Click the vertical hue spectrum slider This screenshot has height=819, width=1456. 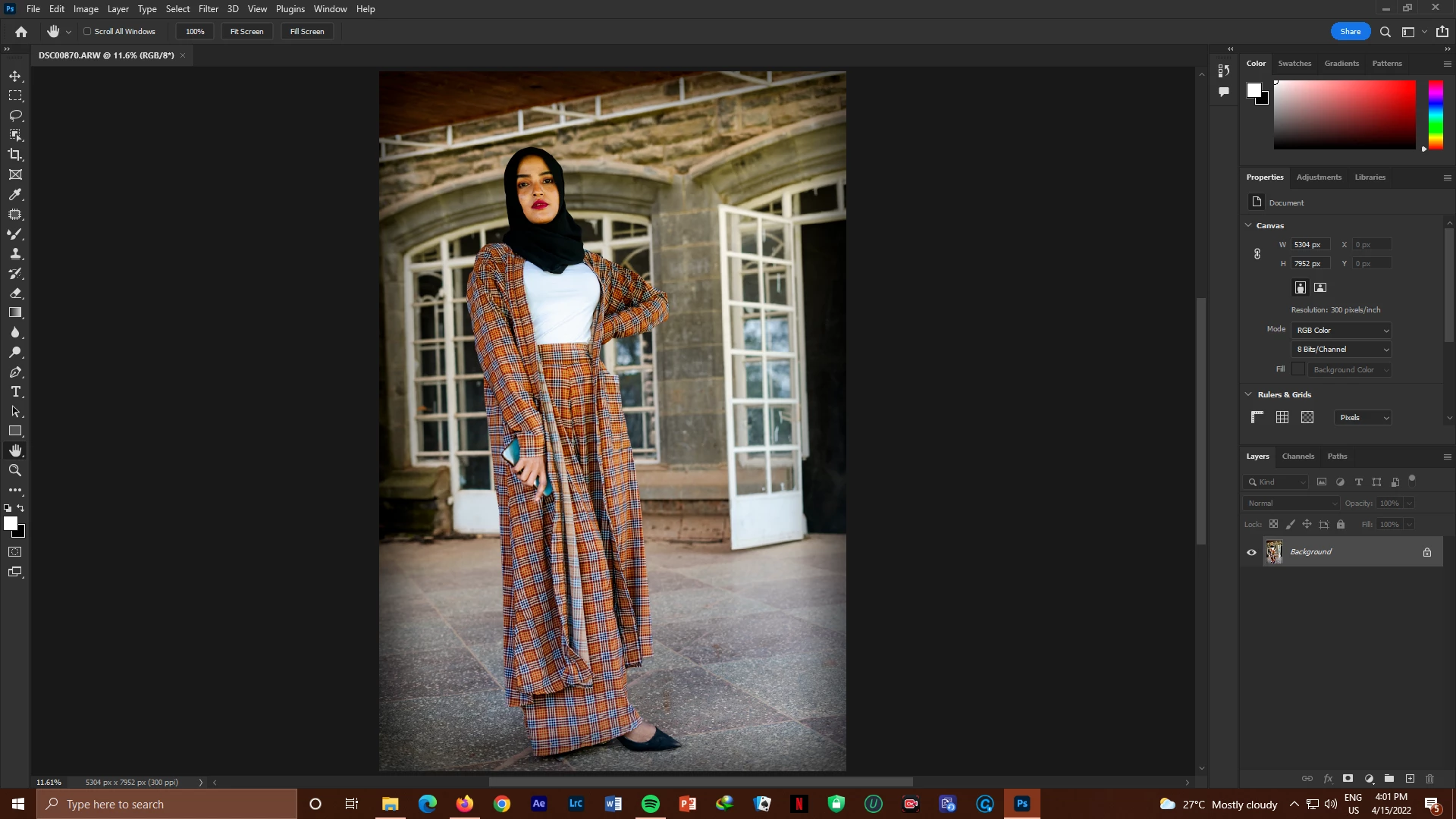[1436, 114]
